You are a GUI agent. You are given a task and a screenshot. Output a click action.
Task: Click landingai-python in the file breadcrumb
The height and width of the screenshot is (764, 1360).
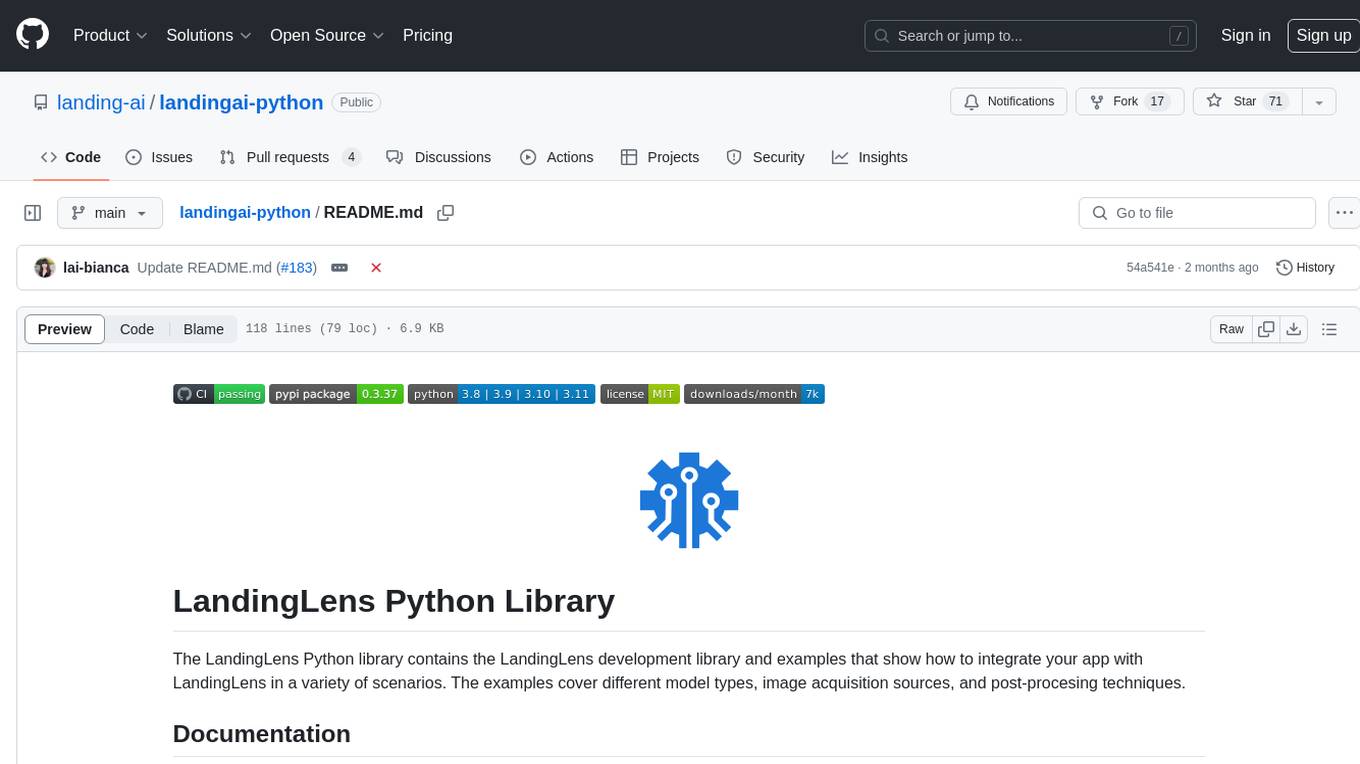point(245,212)
